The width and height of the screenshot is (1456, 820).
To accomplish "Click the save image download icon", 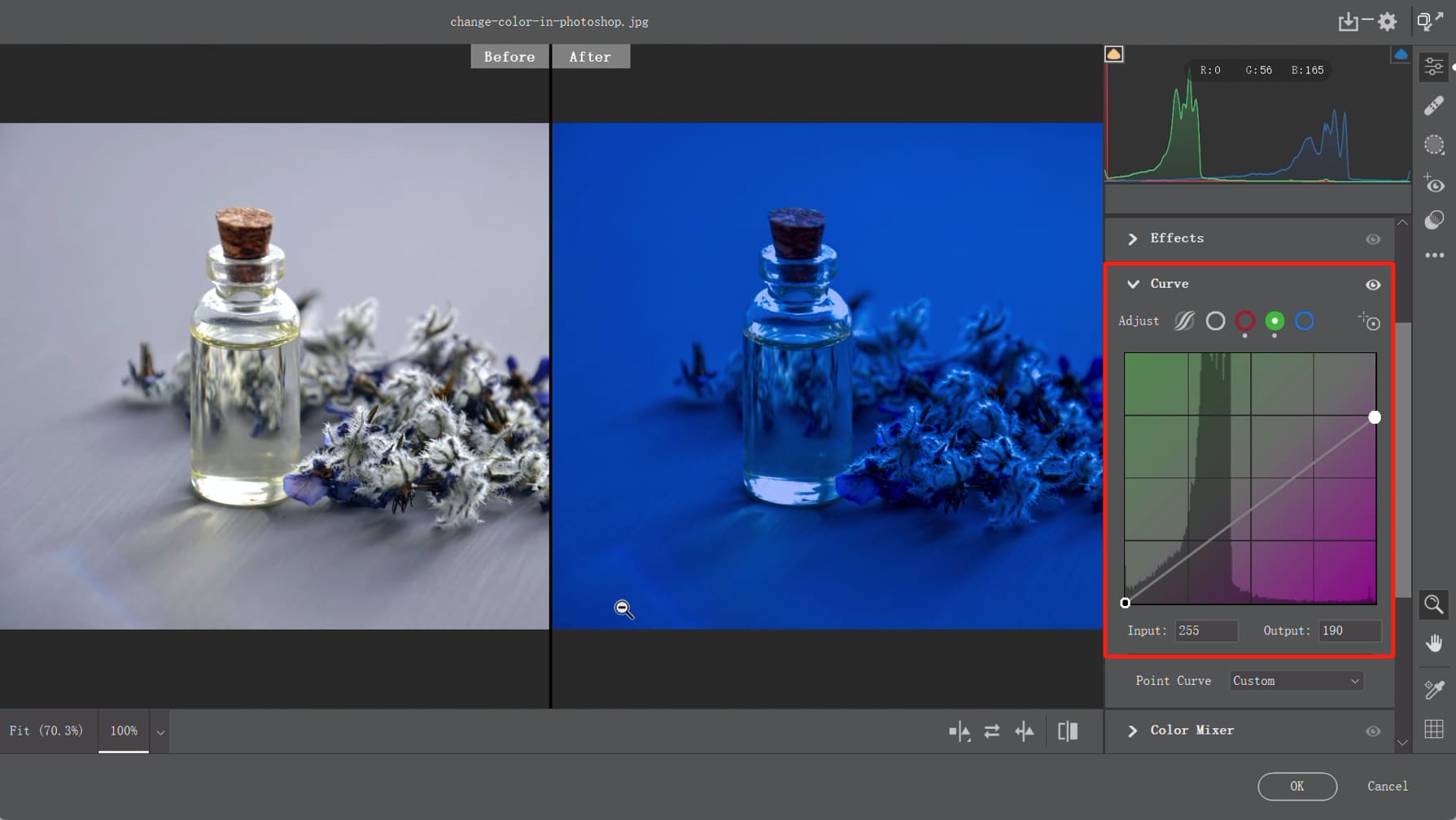I will (x=1348, y=22).
